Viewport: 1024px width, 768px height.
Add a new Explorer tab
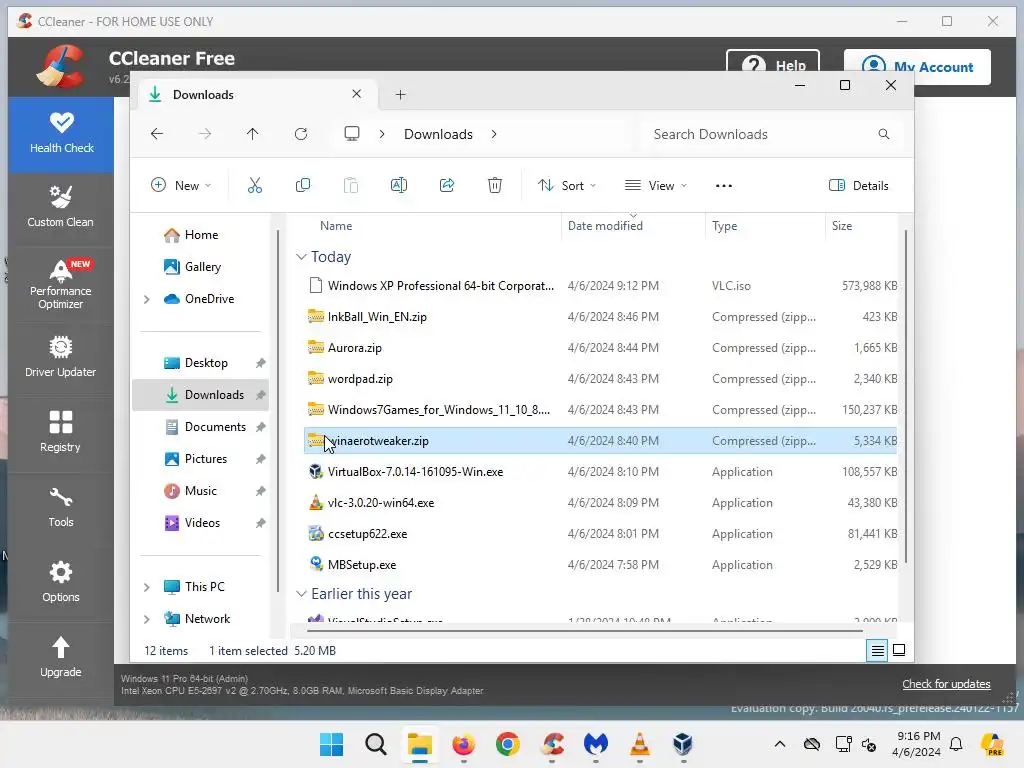pos(400,95)
